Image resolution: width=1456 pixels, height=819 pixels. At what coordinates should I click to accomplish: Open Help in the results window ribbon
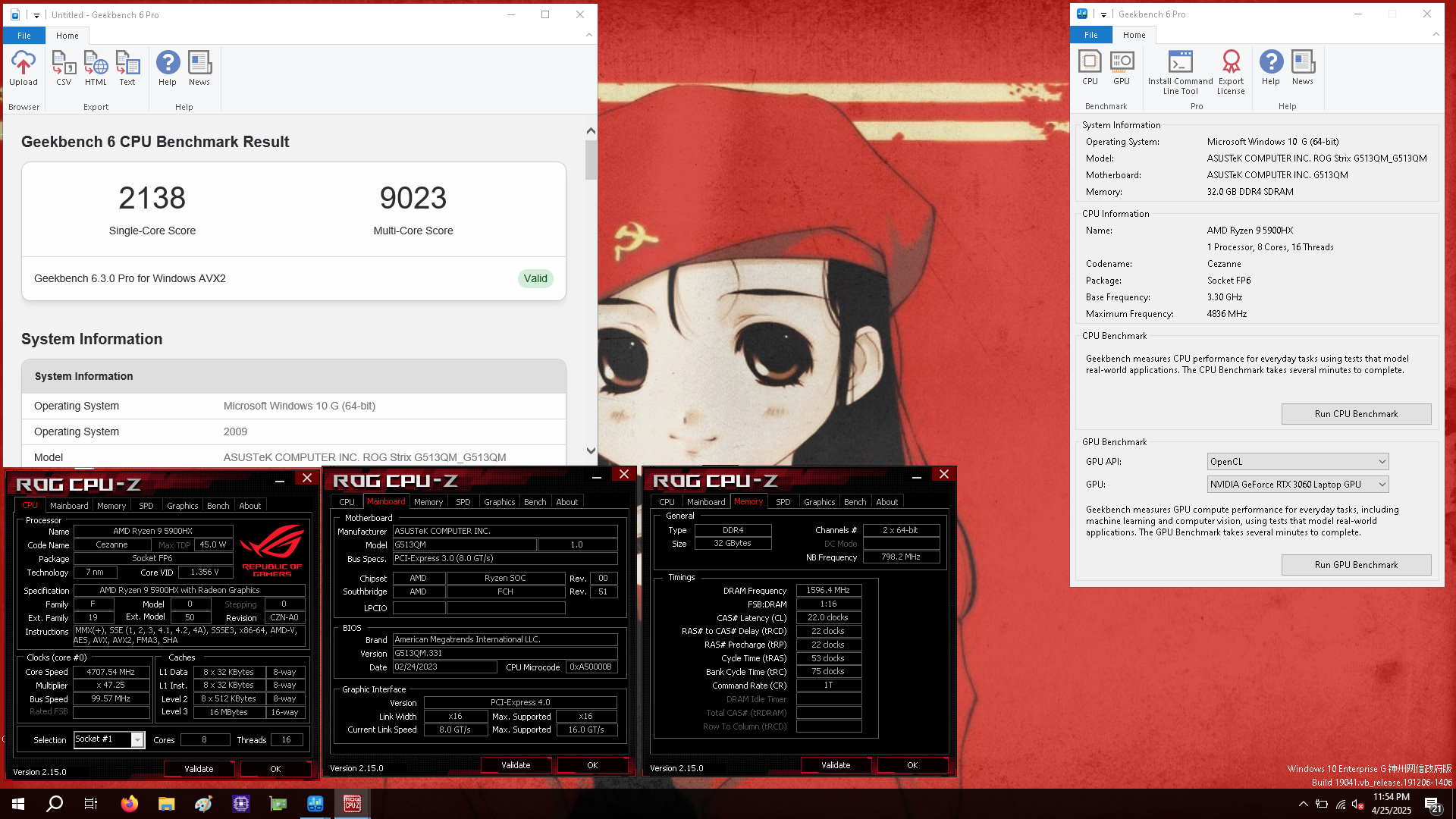168,68
